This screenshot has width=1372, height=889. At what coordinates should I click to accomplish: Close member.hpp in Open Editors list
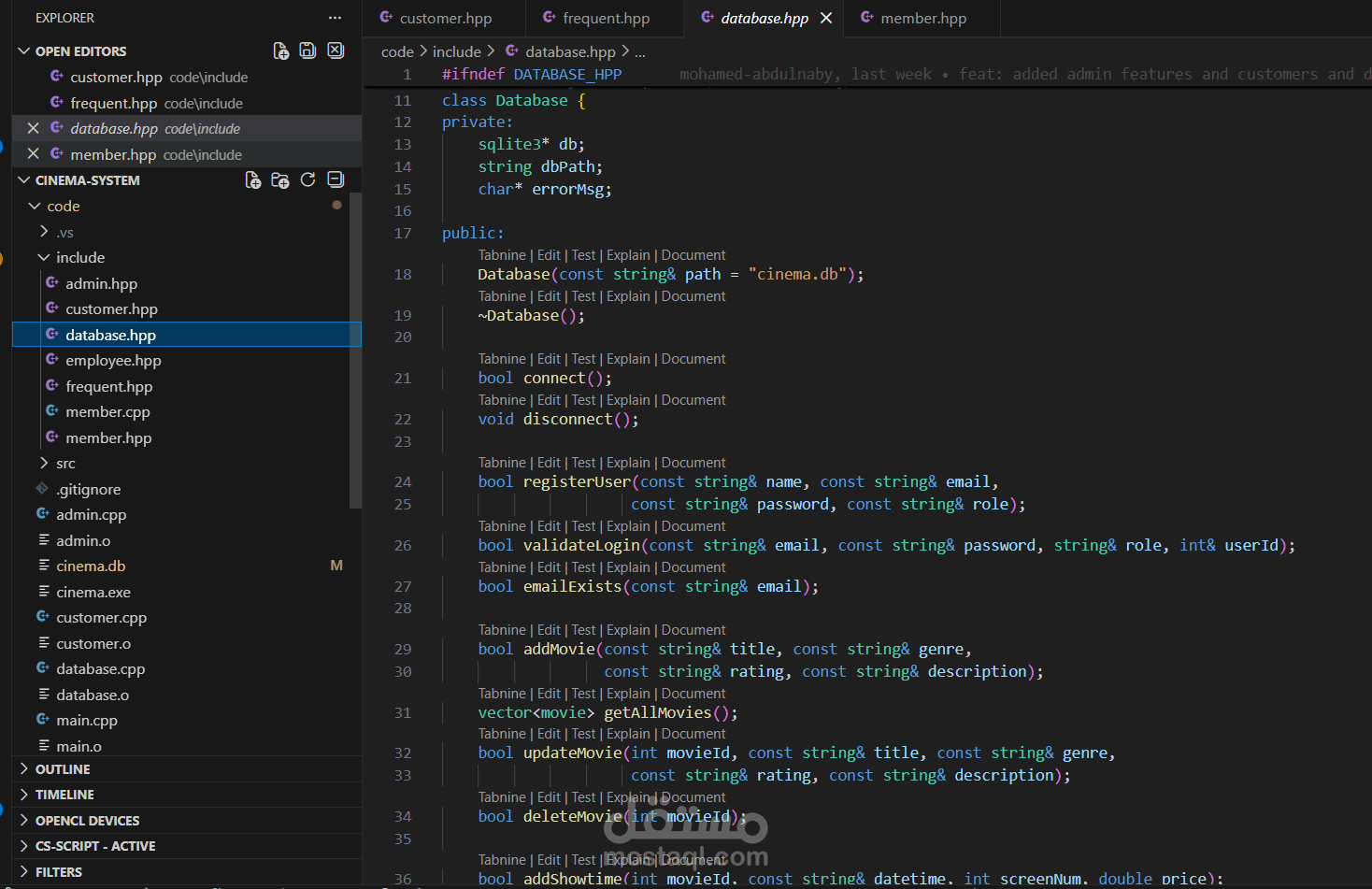pyautogui.click(x=34, y=154)
